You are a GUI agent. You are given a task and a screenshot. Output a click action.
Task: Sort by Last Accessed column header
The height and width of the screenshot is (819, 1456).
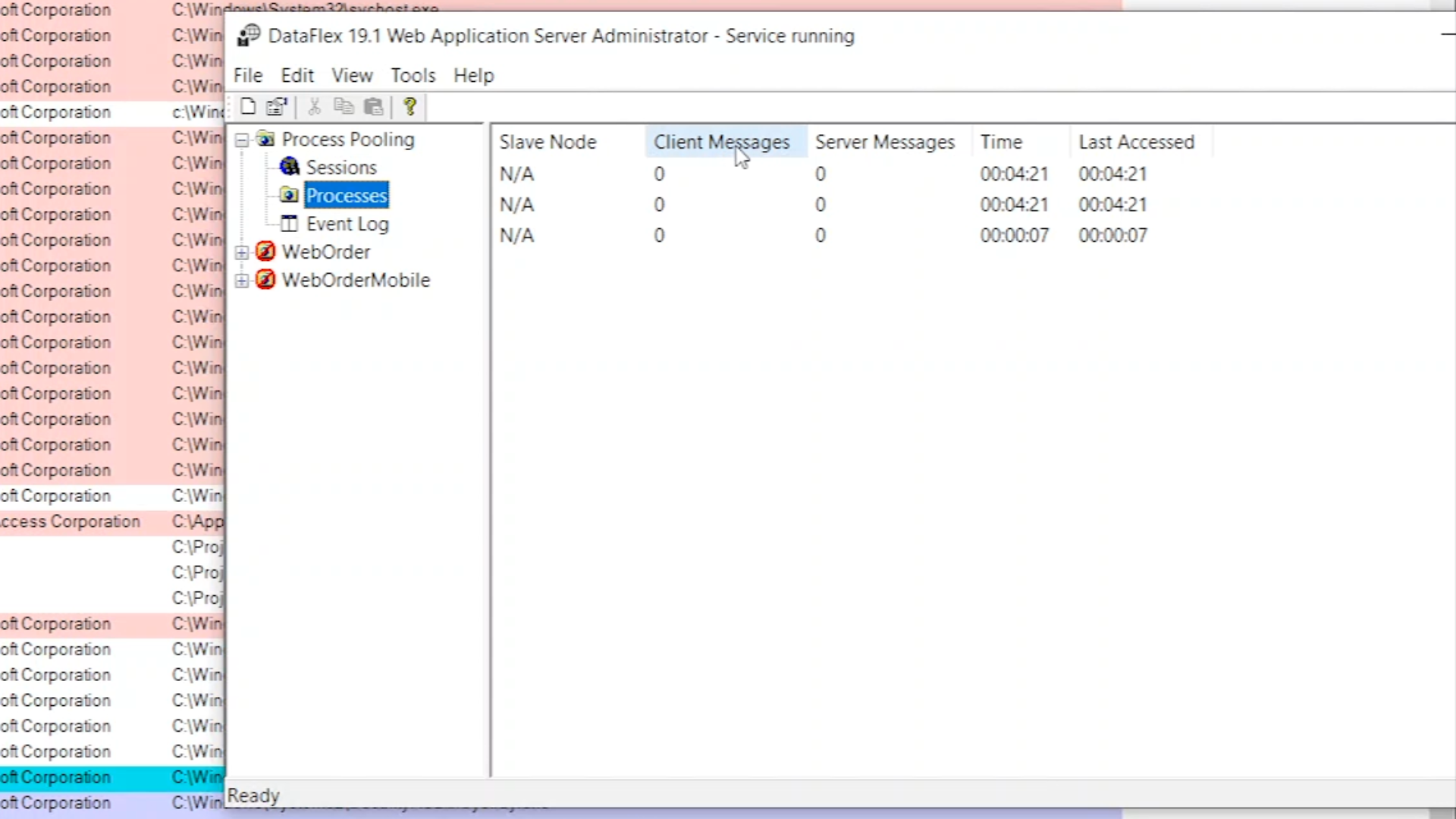(x=1136, y=142)
